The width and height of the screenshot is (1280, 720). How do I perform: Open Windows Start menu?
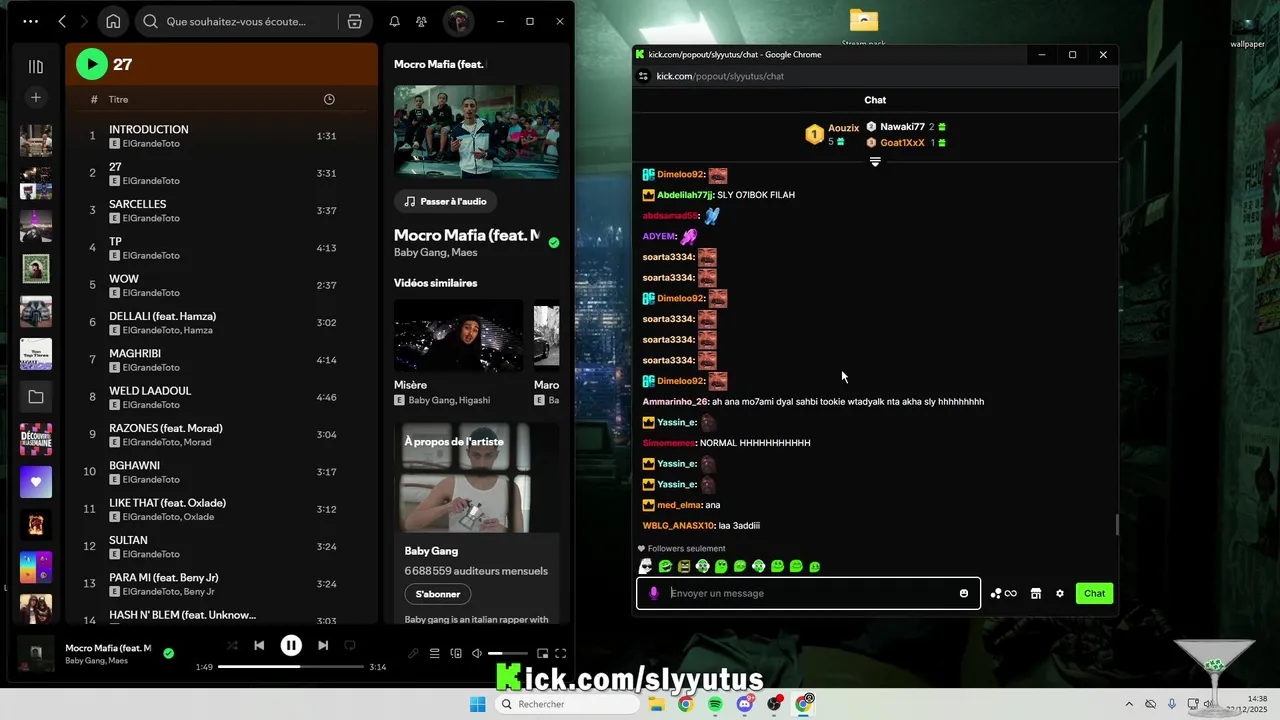pos(478,704)
